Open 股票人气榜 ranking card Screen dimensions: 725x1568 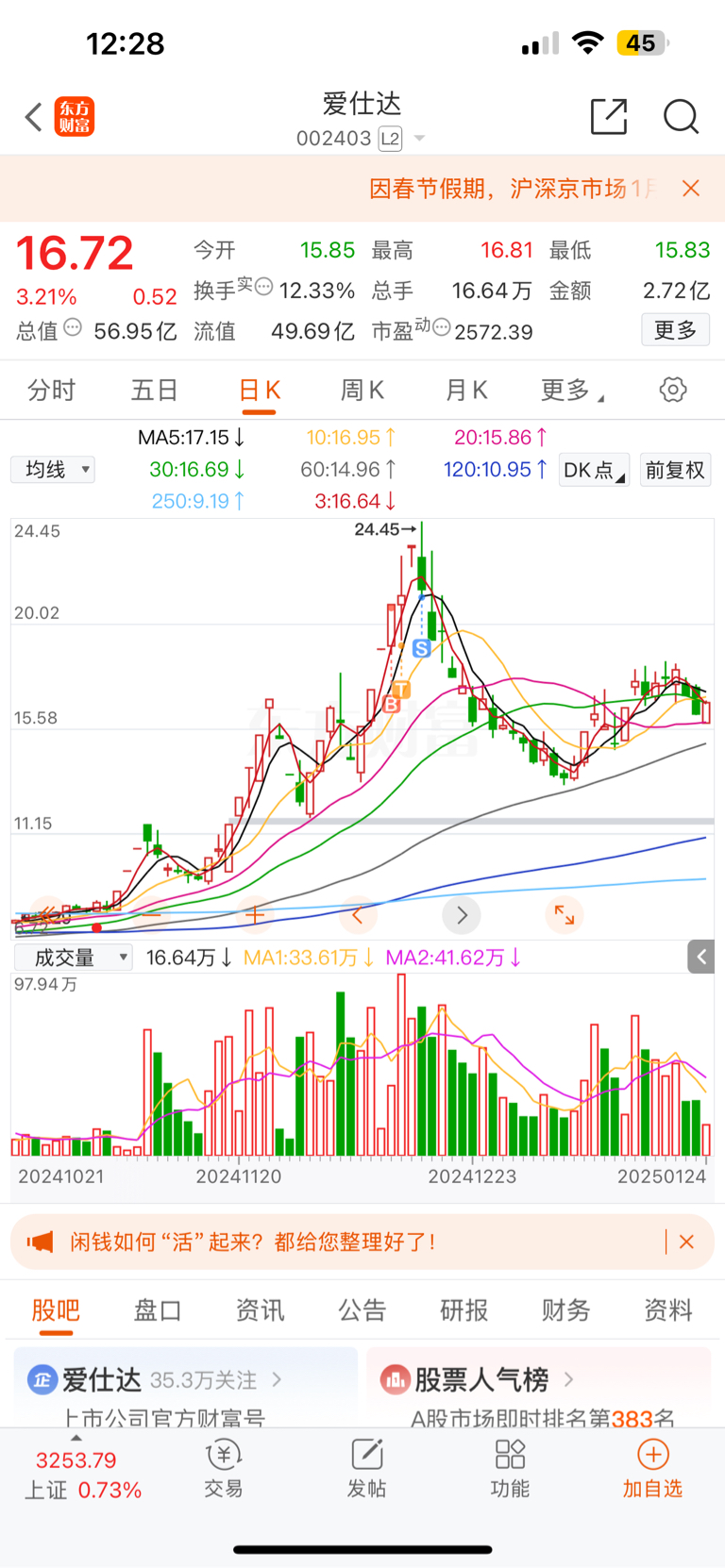pyautogui.click(x=538, y=1388)
